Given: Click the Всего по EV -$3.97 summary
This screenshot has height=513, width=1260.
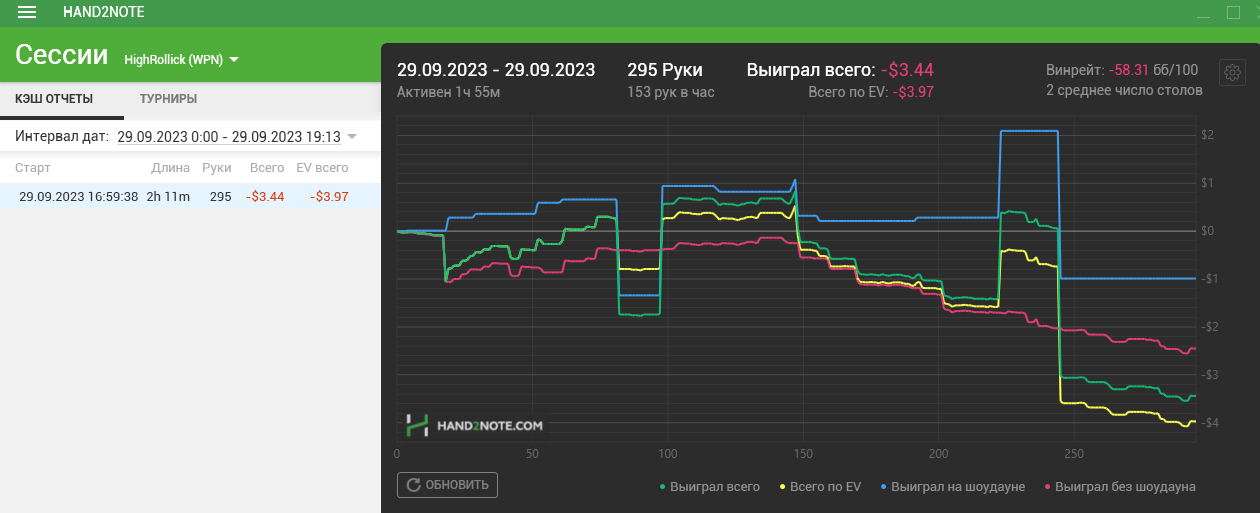Looking at the screenshot, I should click(871, 91).
